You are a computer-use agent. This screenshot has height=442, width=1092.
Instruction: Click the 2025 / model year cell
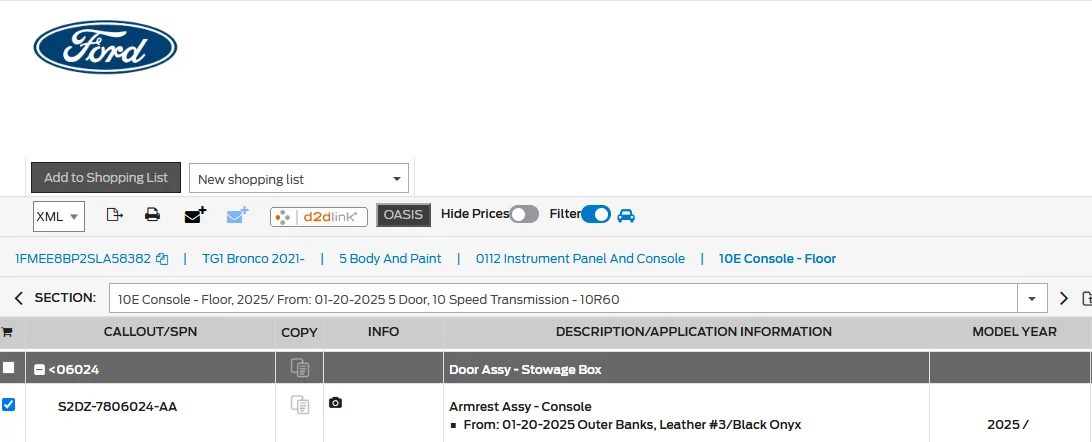[x=1008, y=425]
